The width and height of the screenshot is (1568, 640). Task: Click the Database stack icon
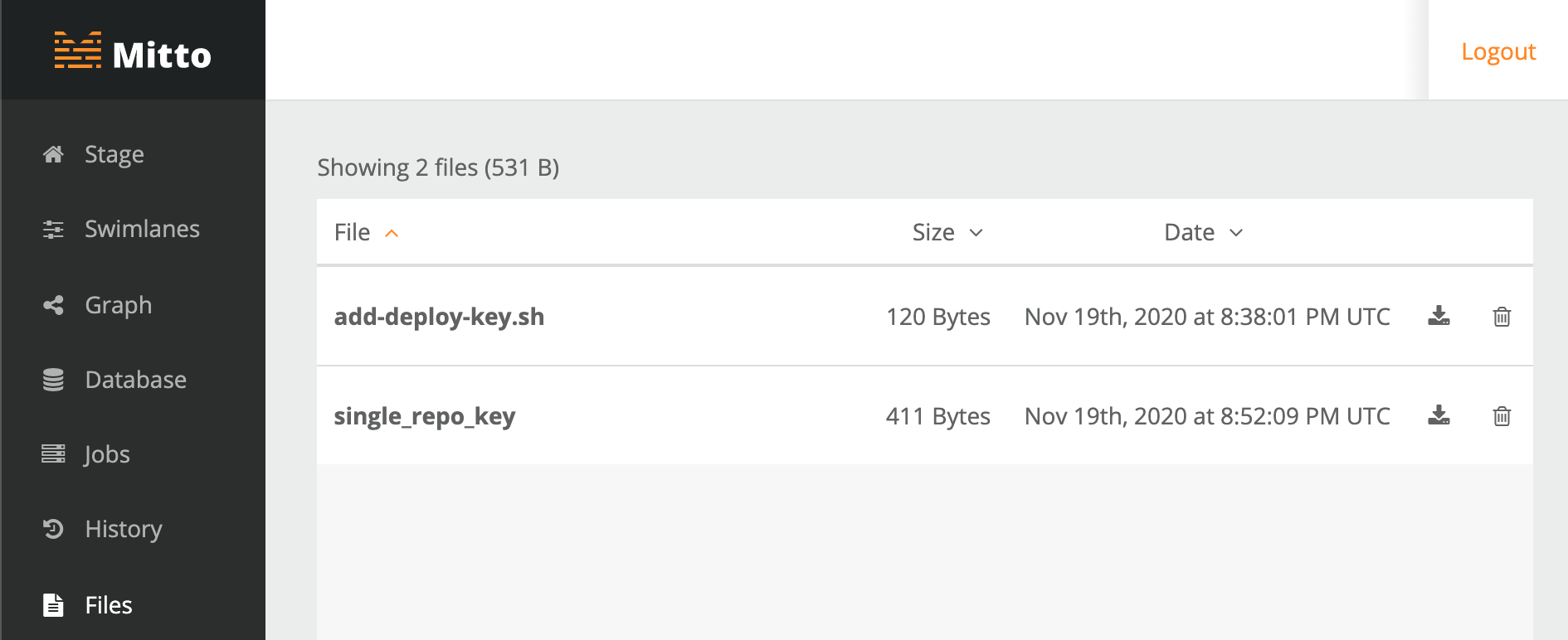53,380
